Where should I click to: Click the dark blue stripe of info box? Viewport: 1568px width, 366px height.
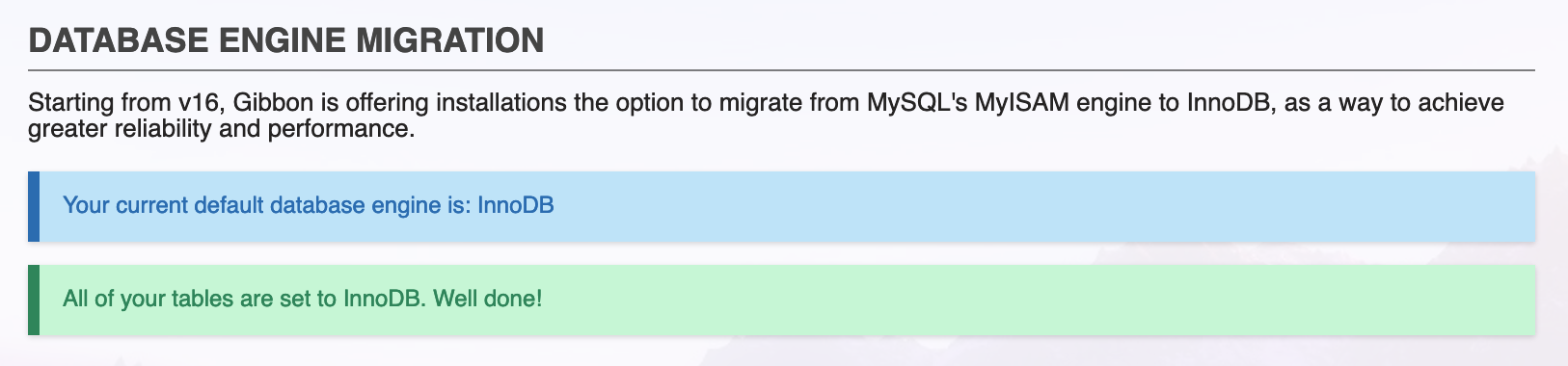(34, 206)
